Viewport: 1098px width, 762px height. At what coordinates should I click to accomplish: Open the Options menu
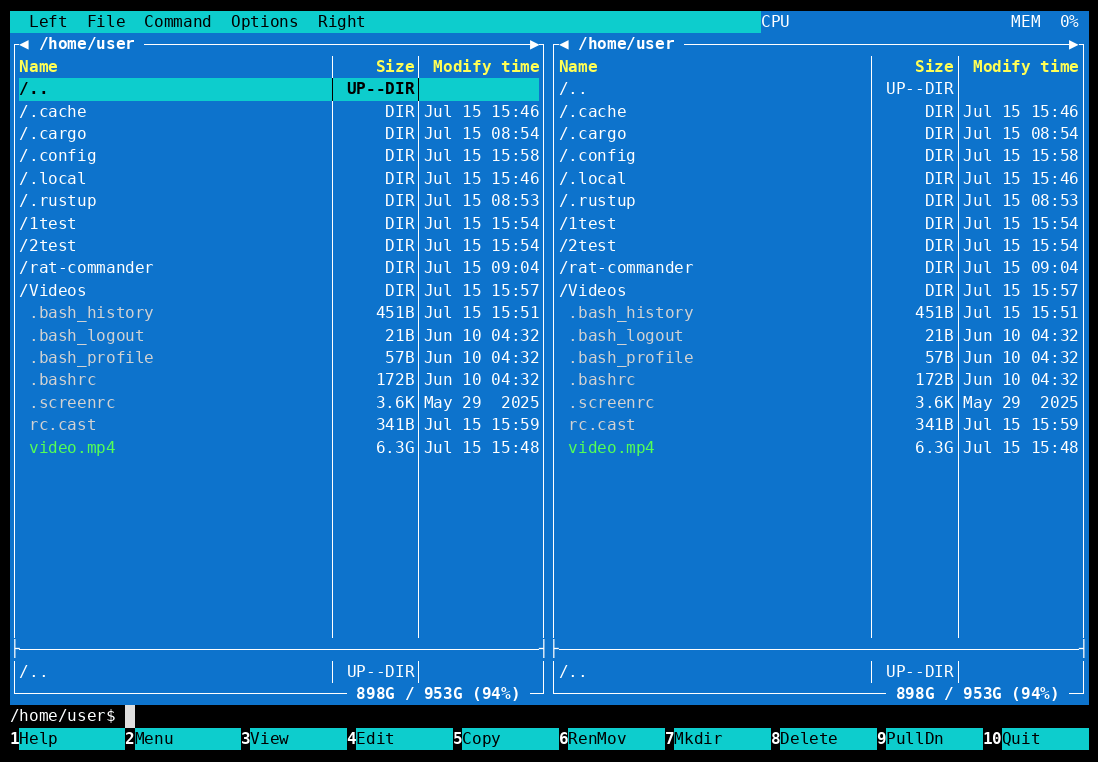[264, 22]
